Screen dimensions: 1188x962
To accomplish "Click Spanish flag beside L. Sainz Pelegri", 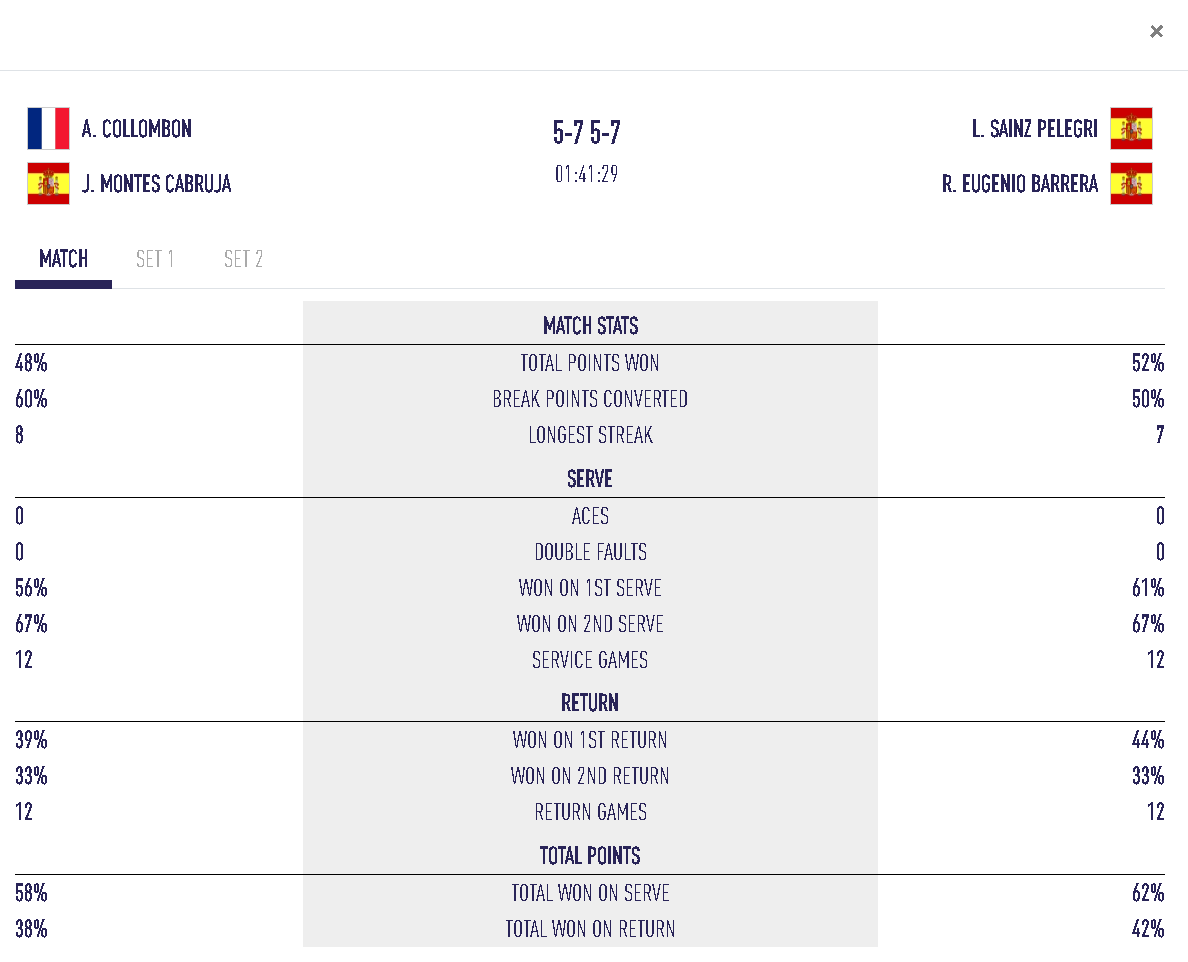I will coord(1131,128).
